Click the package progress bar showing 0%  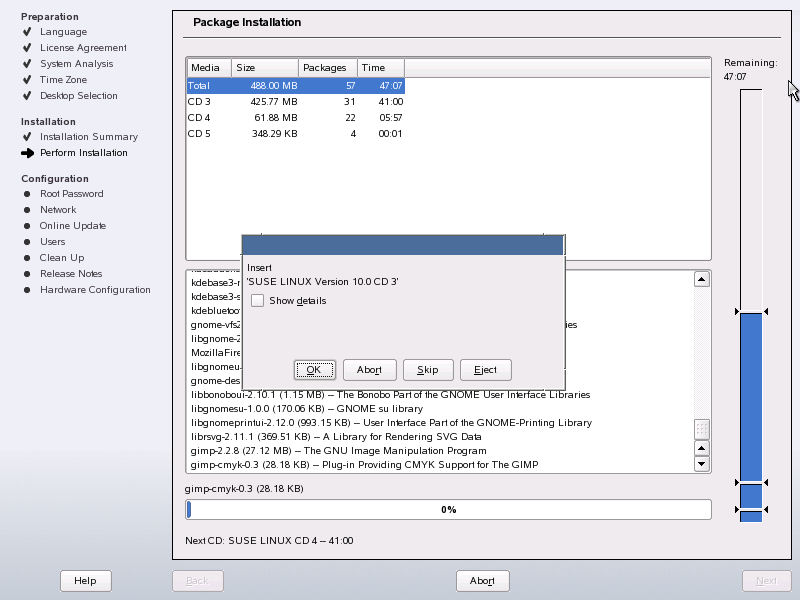(x=448, y=510)
